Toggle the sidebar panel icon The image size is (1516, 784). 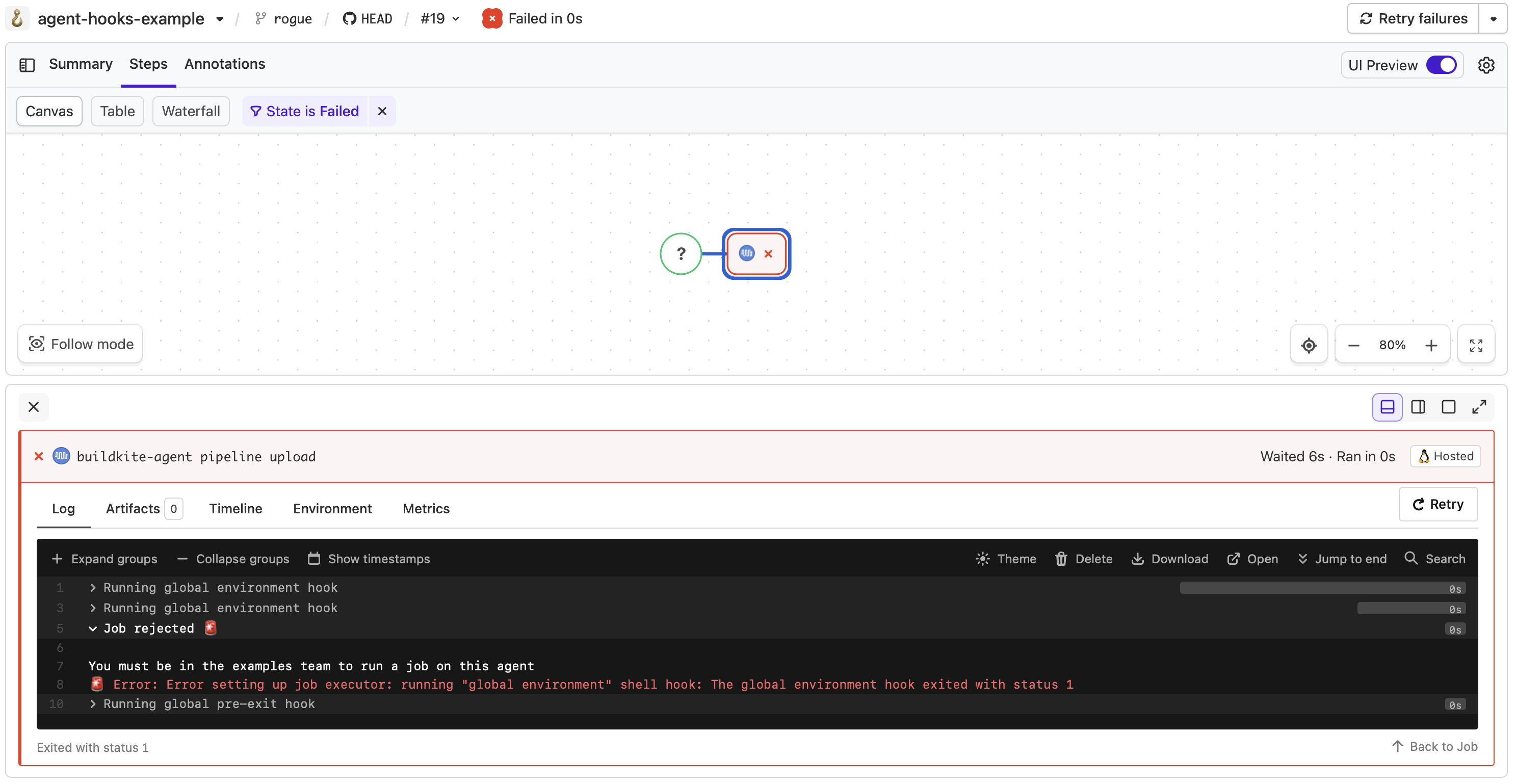point(27,65)
